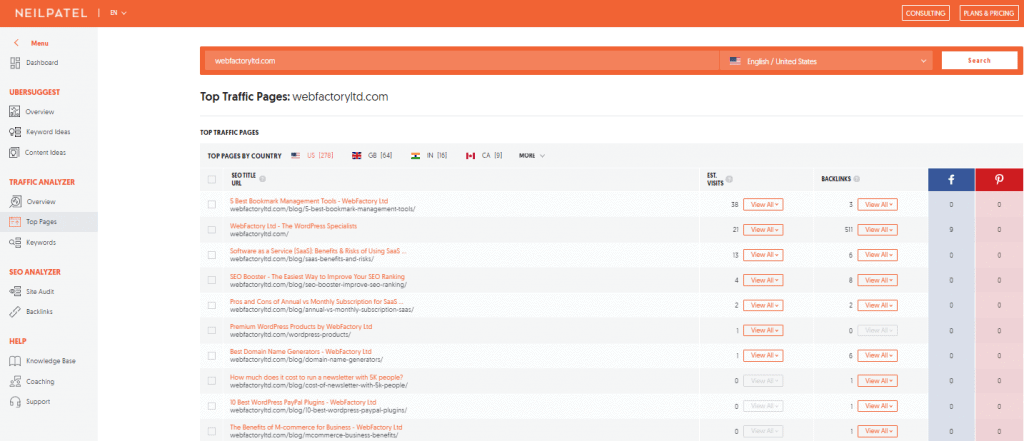Open visits View All for Domain Name Generators row
This screenshot has width=1024, height=441.
(x=763, y=356)
